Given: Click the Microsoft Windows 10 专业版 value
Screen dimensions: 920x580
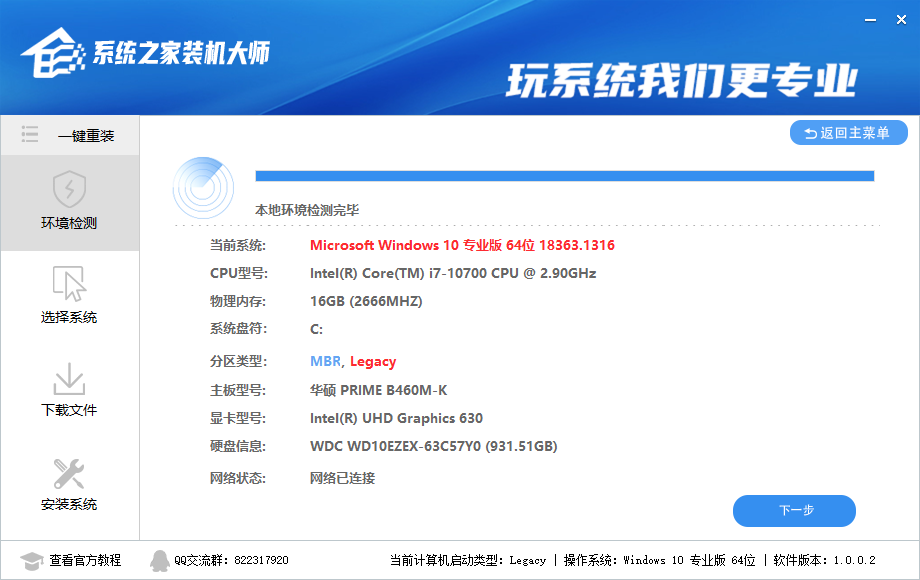Looking at the screenshot, I should point(462,245).
